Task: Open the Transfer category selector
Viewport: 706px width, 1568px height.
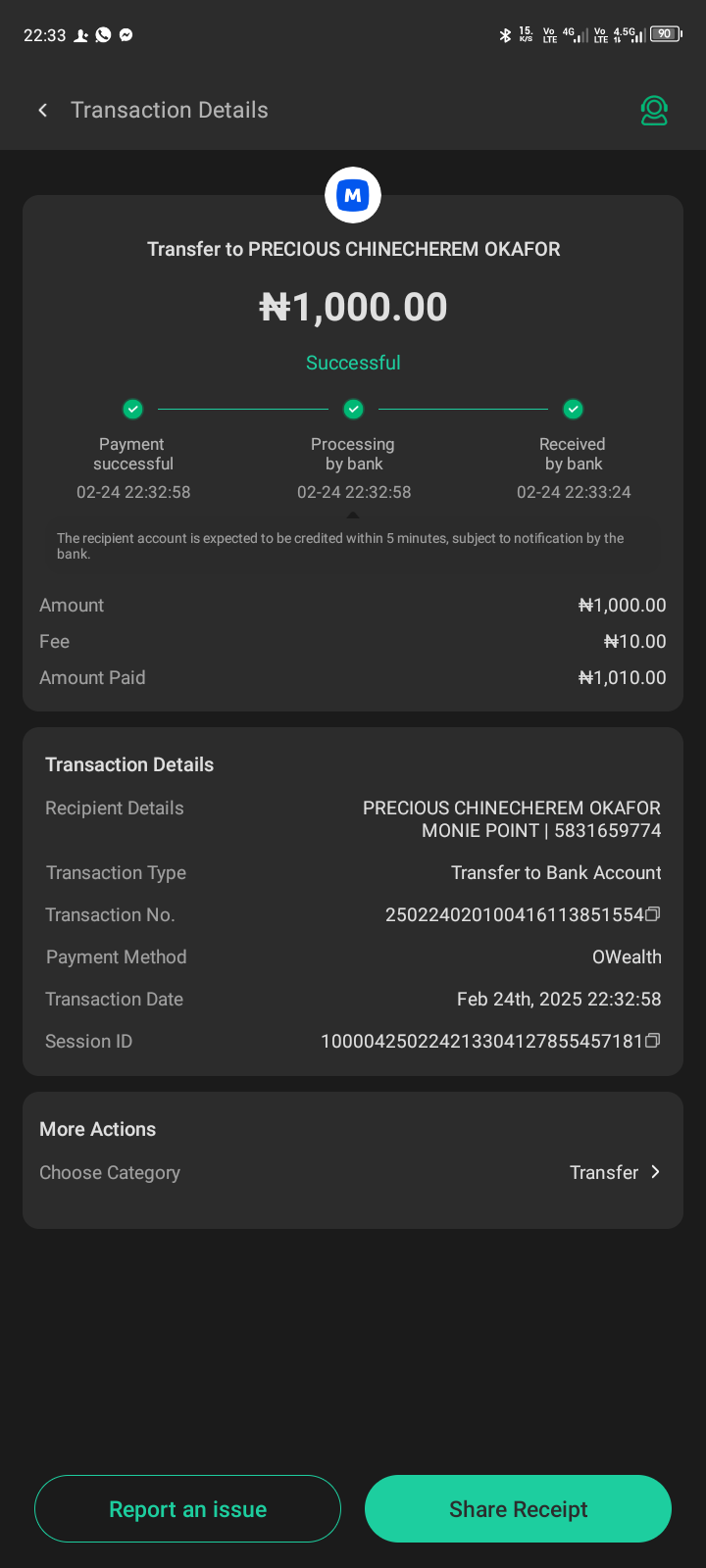Action: 604,1172
